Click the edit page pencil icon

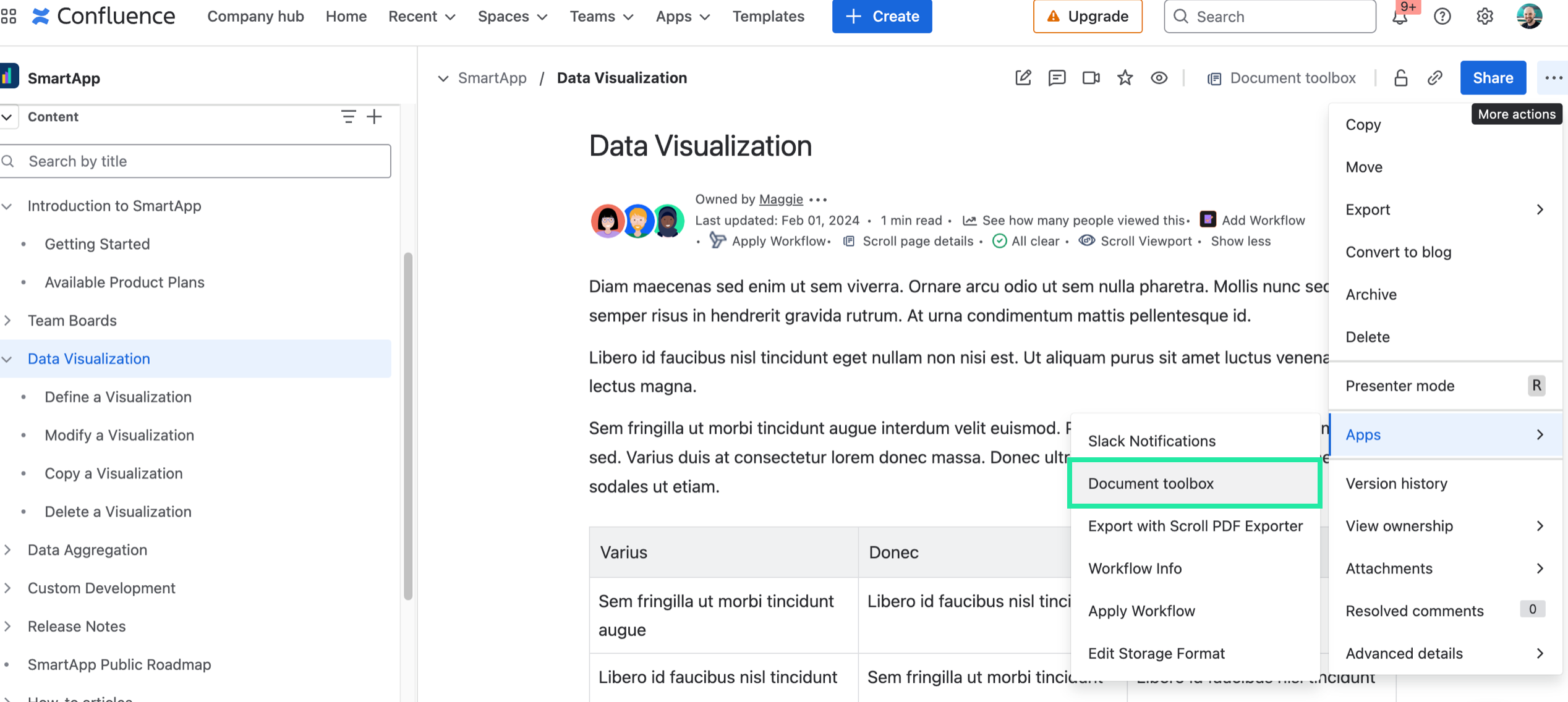[x=1023, y=78]
